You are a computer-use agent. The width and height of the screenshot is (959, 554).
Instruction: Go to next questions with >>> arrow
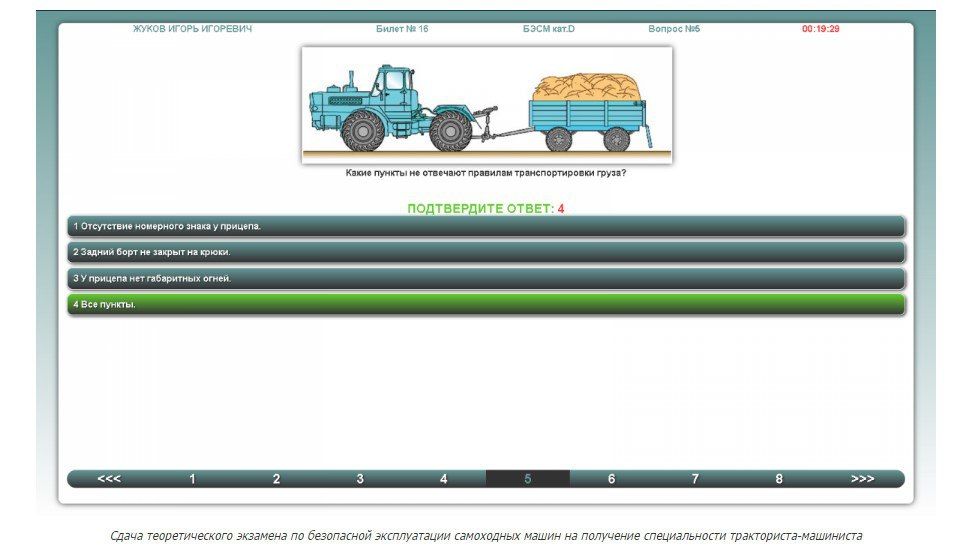[x=862, y=479]
